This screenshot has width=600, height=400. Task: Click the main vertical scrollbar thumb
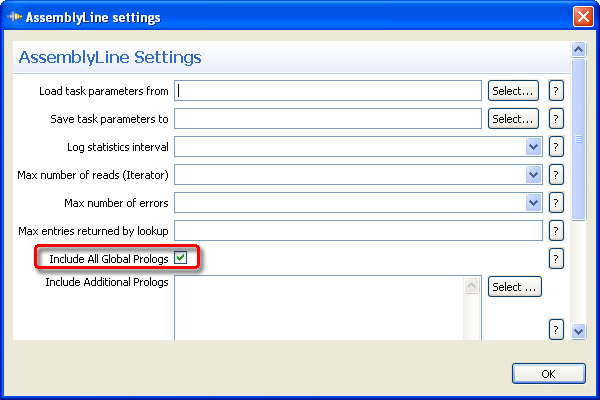[x=579, y=139]
